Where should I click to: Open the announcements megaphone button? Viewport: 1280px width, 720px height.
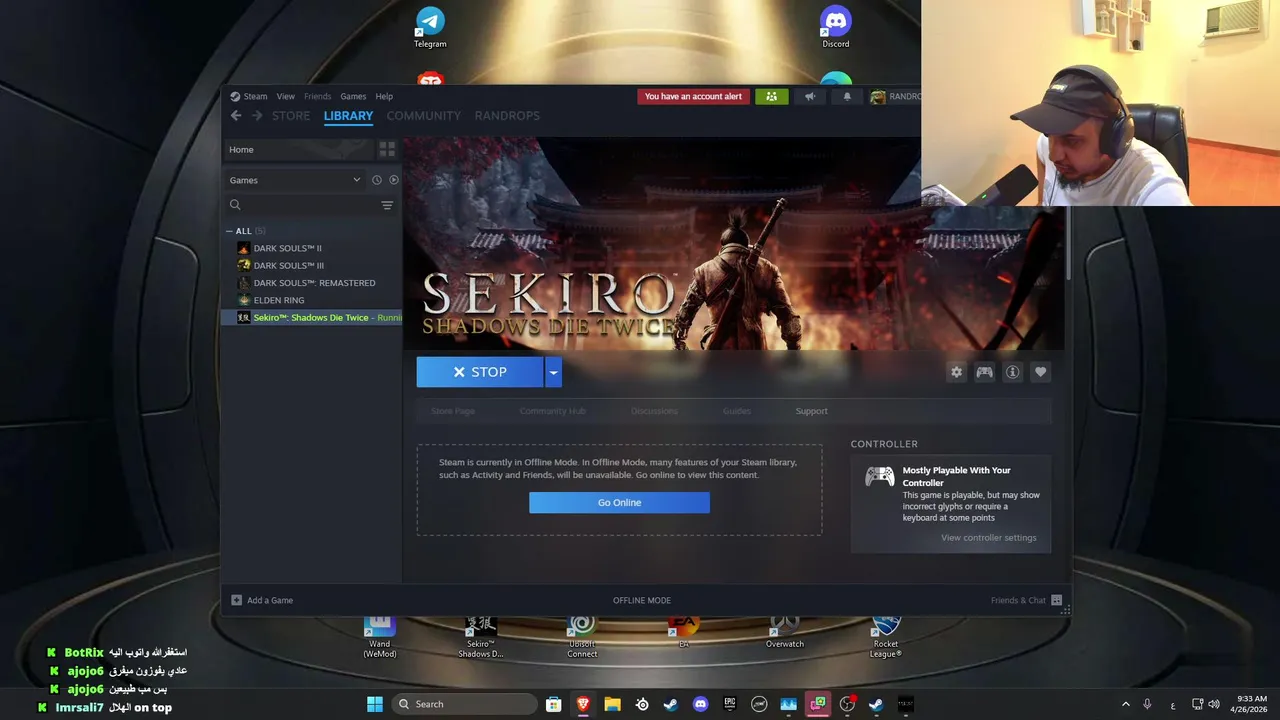[x=810, y=97]
